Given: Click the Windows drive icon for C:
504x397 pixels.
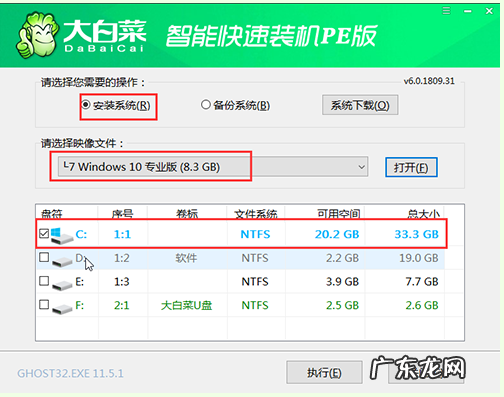Looking at the screenshot, I should click(x=62, y=235).
